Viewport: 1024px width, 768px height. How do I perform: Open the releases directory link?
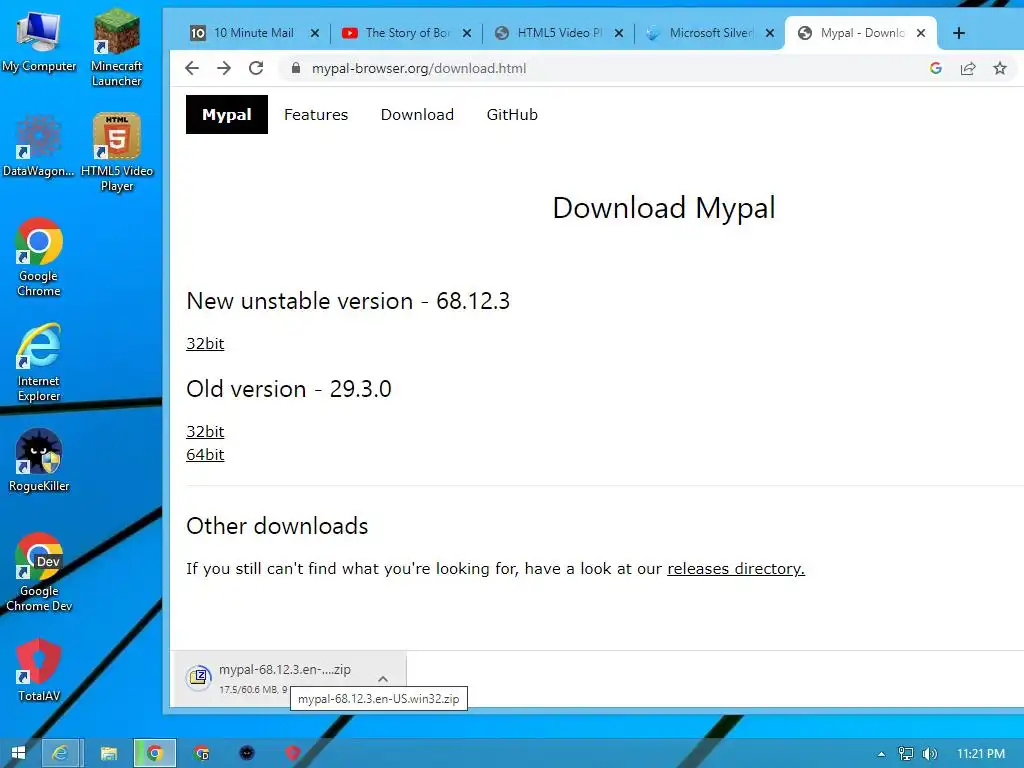pos(736,569)
